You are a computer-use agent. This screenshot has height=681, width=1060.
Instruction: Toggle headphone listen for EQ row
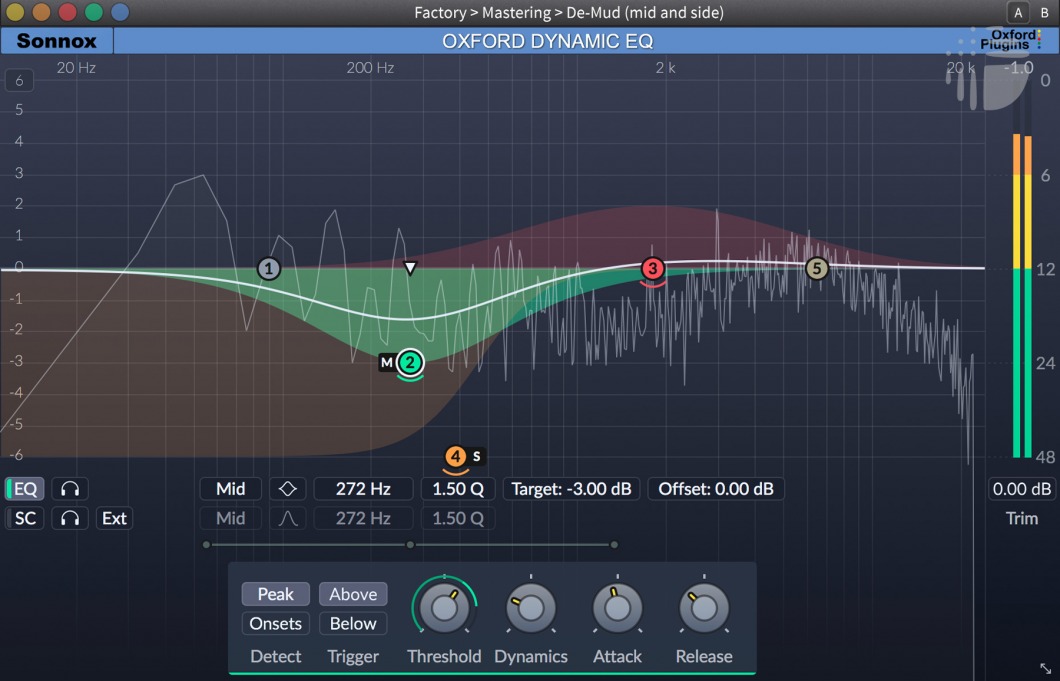click(70, 489)
